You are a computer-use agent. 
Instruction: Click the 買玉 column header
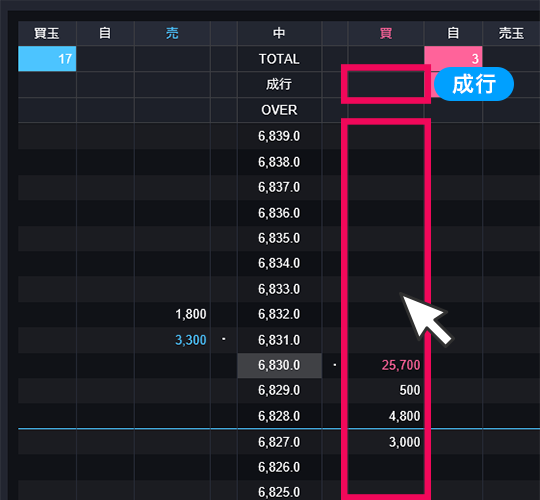pos(47,33)
